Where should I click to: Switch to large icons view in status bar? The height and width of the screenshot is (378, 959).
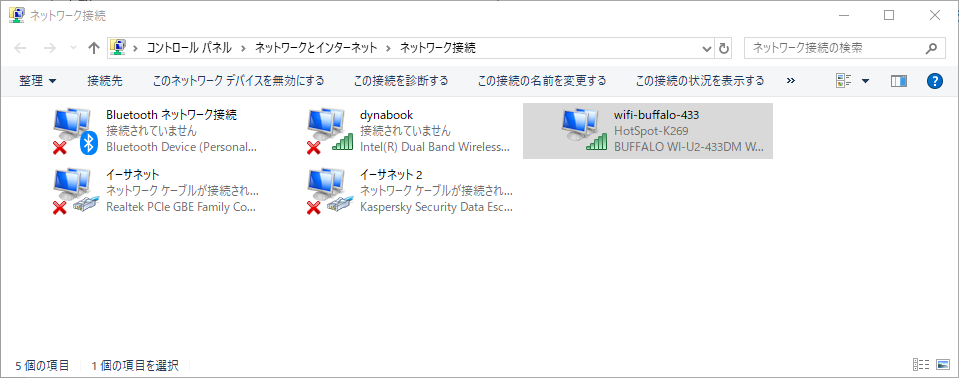tap(942, 365)
